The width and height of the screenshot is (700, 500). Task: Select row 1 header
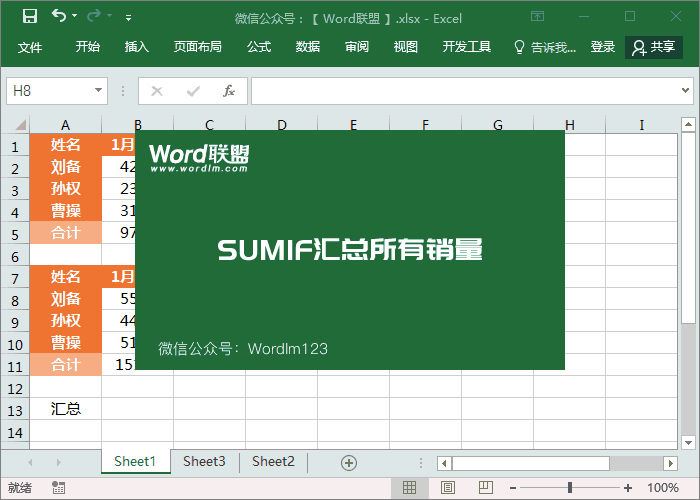[15, 146]
